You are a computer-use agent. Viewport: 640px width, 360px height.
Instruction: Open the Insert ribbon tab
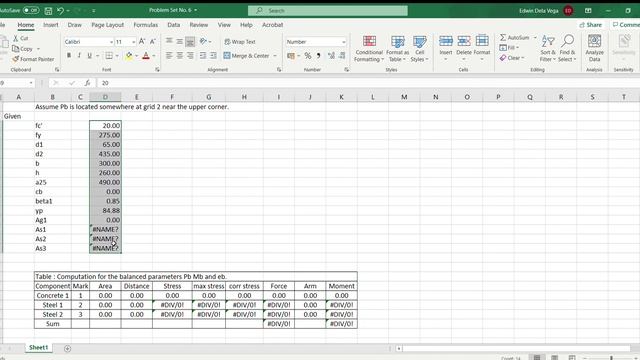point(51,25)
